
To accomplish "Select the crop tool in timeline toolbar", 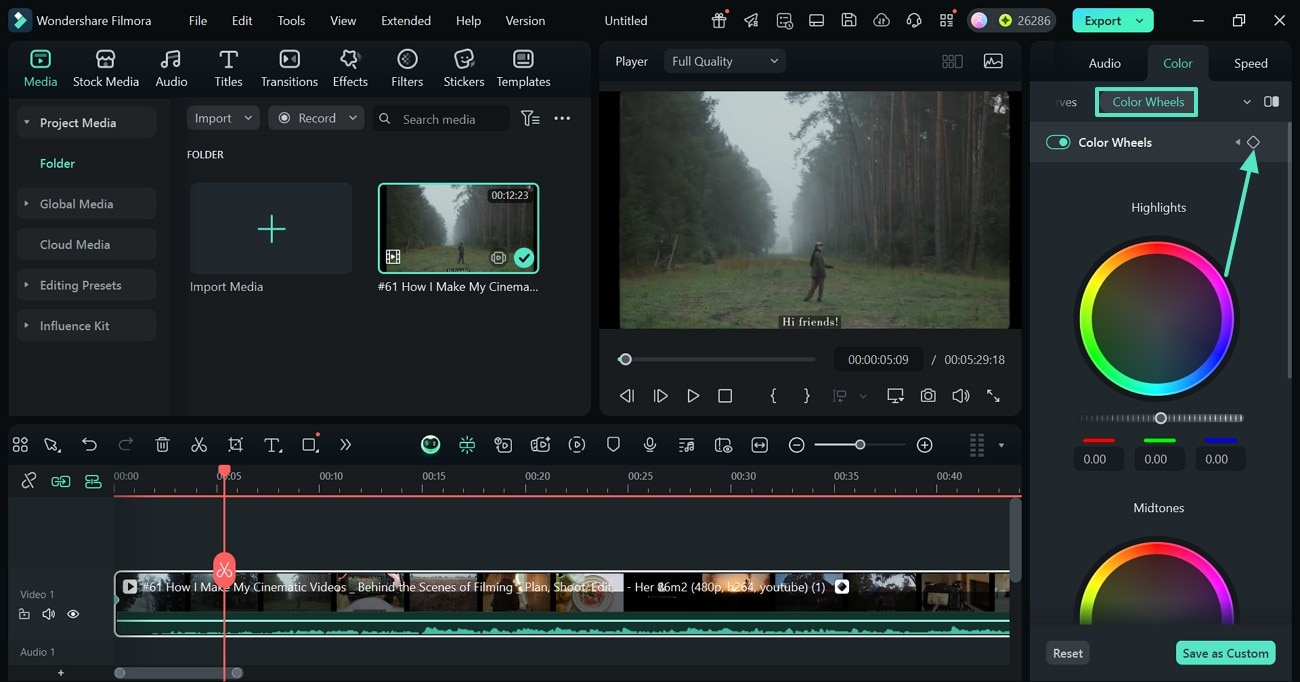I will [235, 445].
